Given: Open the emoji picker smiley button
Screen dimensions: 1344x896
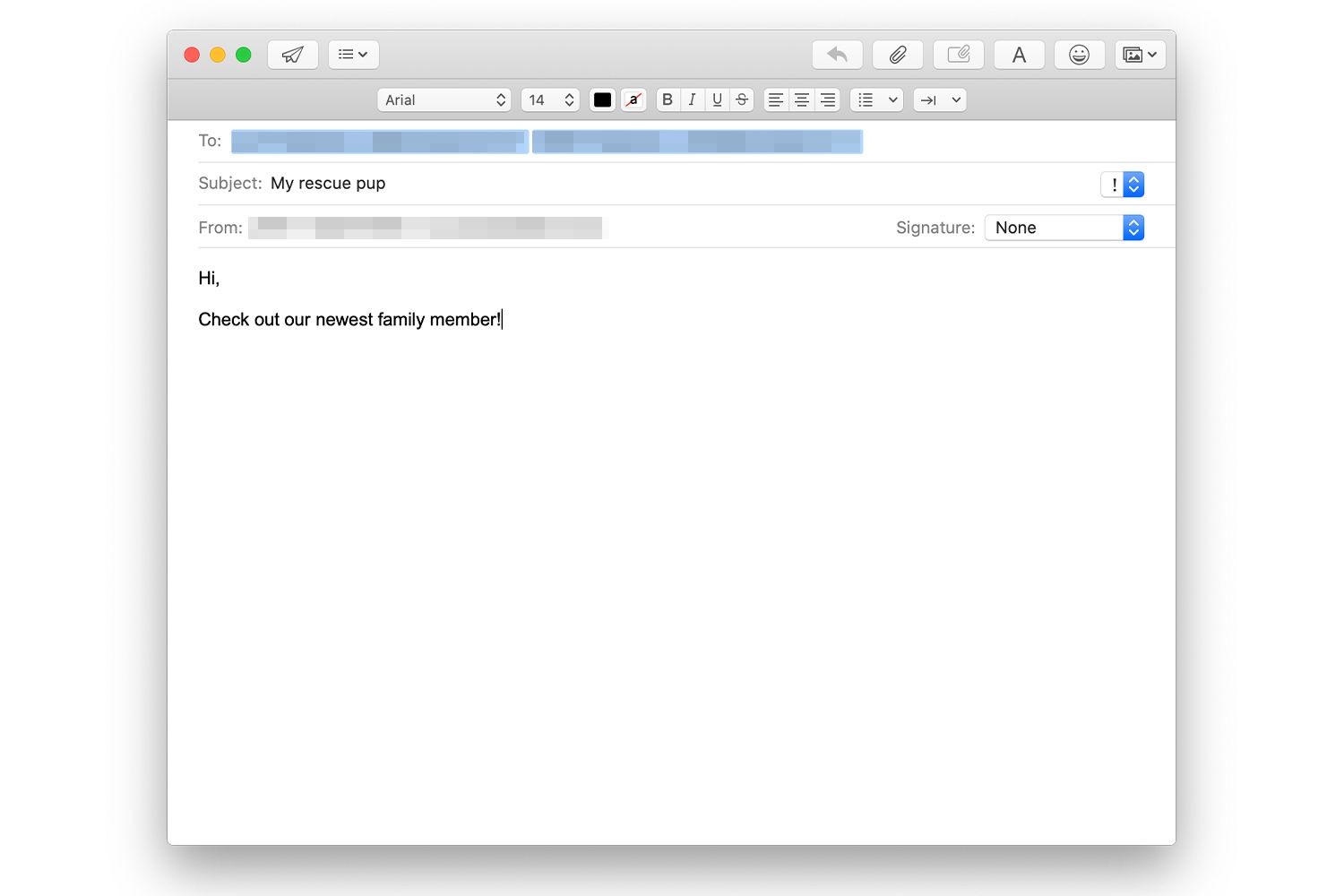Looking at the screenshot, I should point(1080,55).
